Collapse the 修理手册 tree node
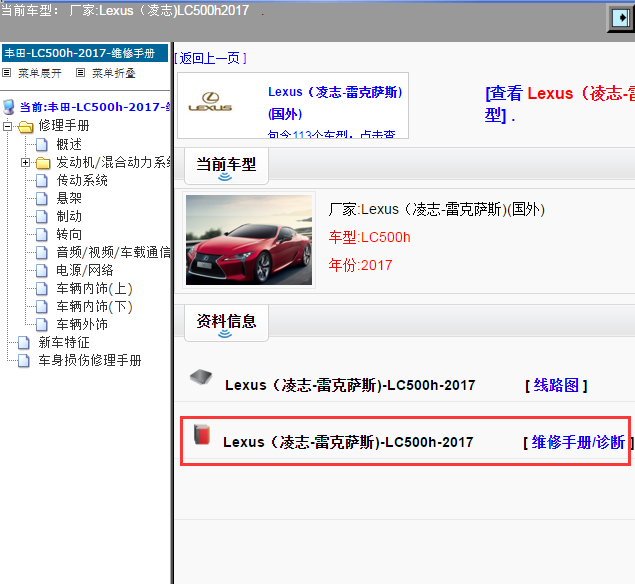Screen dimensions: 635x584 pos(7,126)
